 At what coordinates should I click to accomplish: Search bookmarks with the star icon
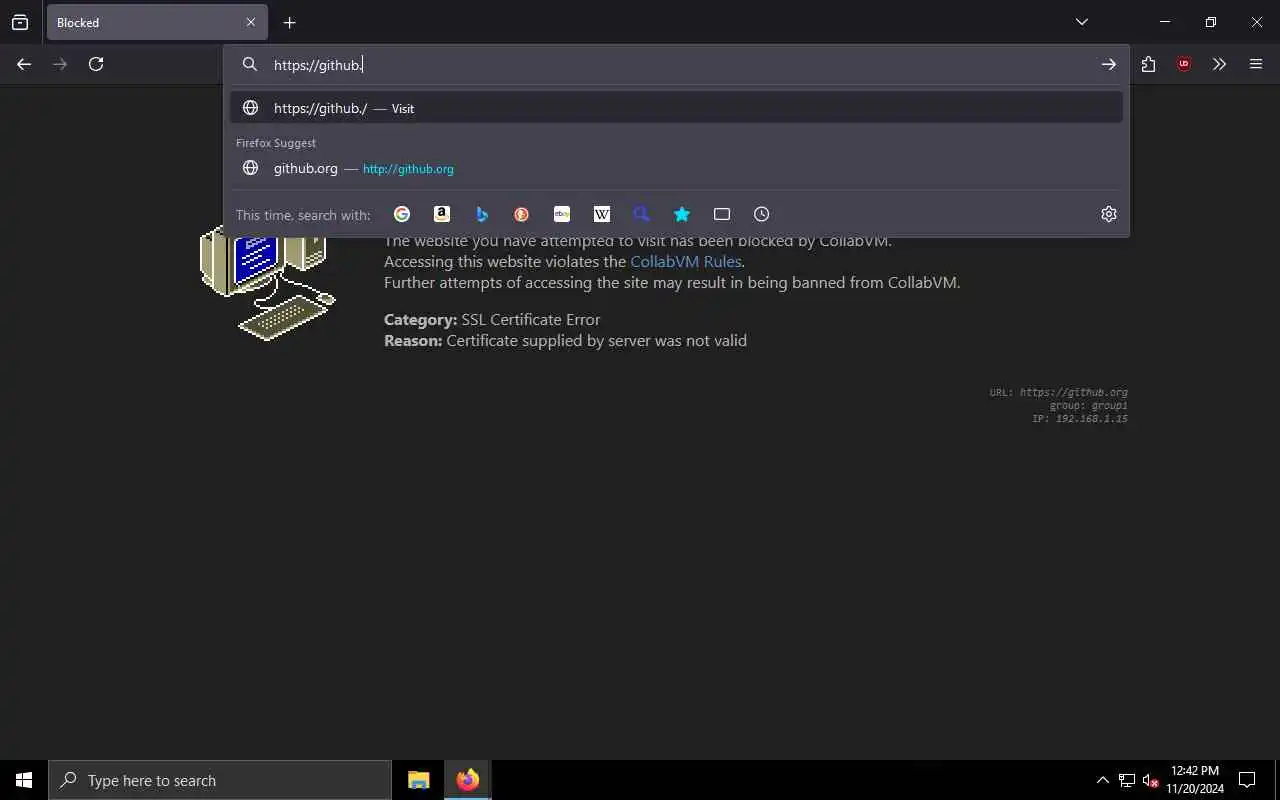682,214
